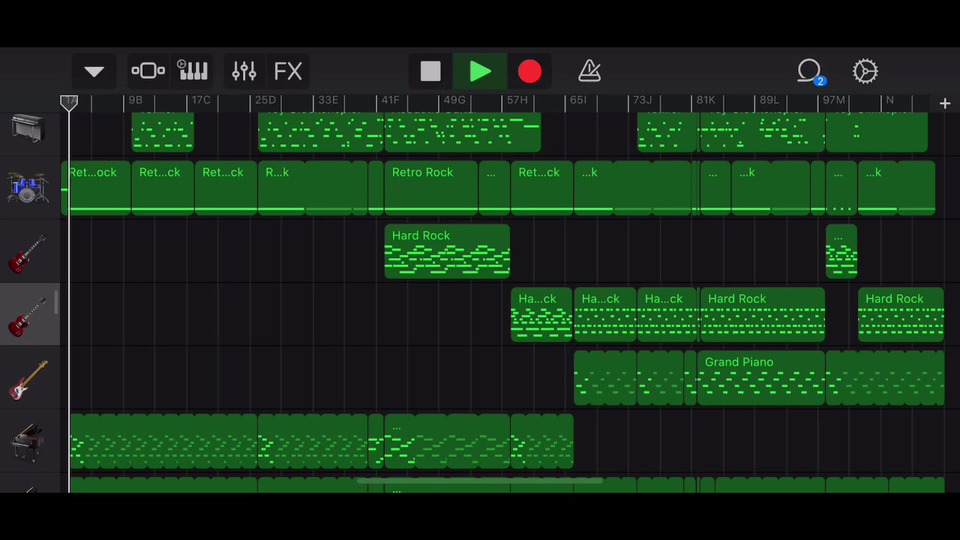Select the bass guitar track icon

pyautogui.click(x=28, y=380)
